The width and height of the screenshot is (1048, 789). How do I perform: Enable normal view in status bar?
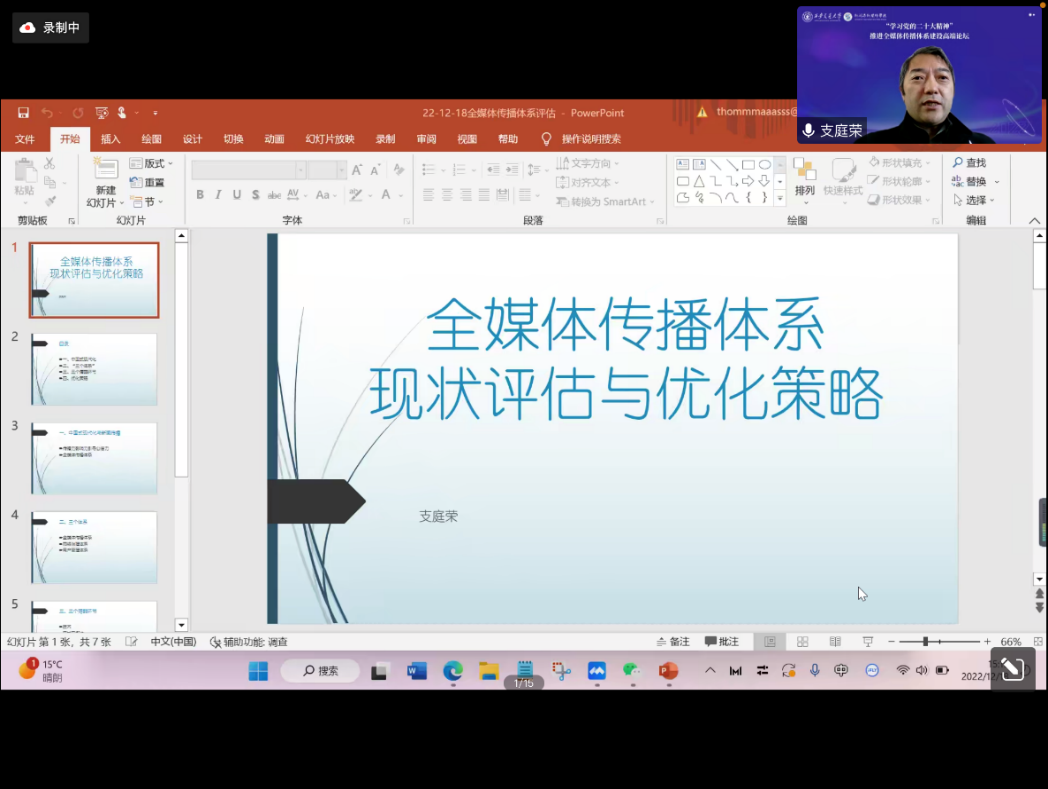click(769, 641)
